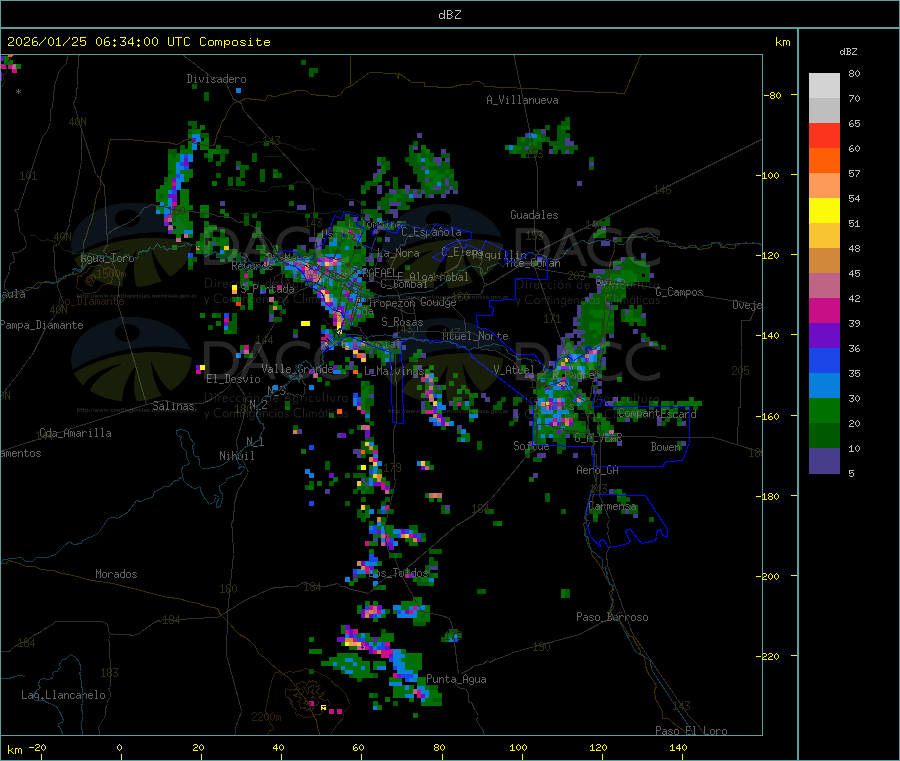Click the -80 km tick on right axis
Viewport: 900px width, 761px height.
click(773, 95)
